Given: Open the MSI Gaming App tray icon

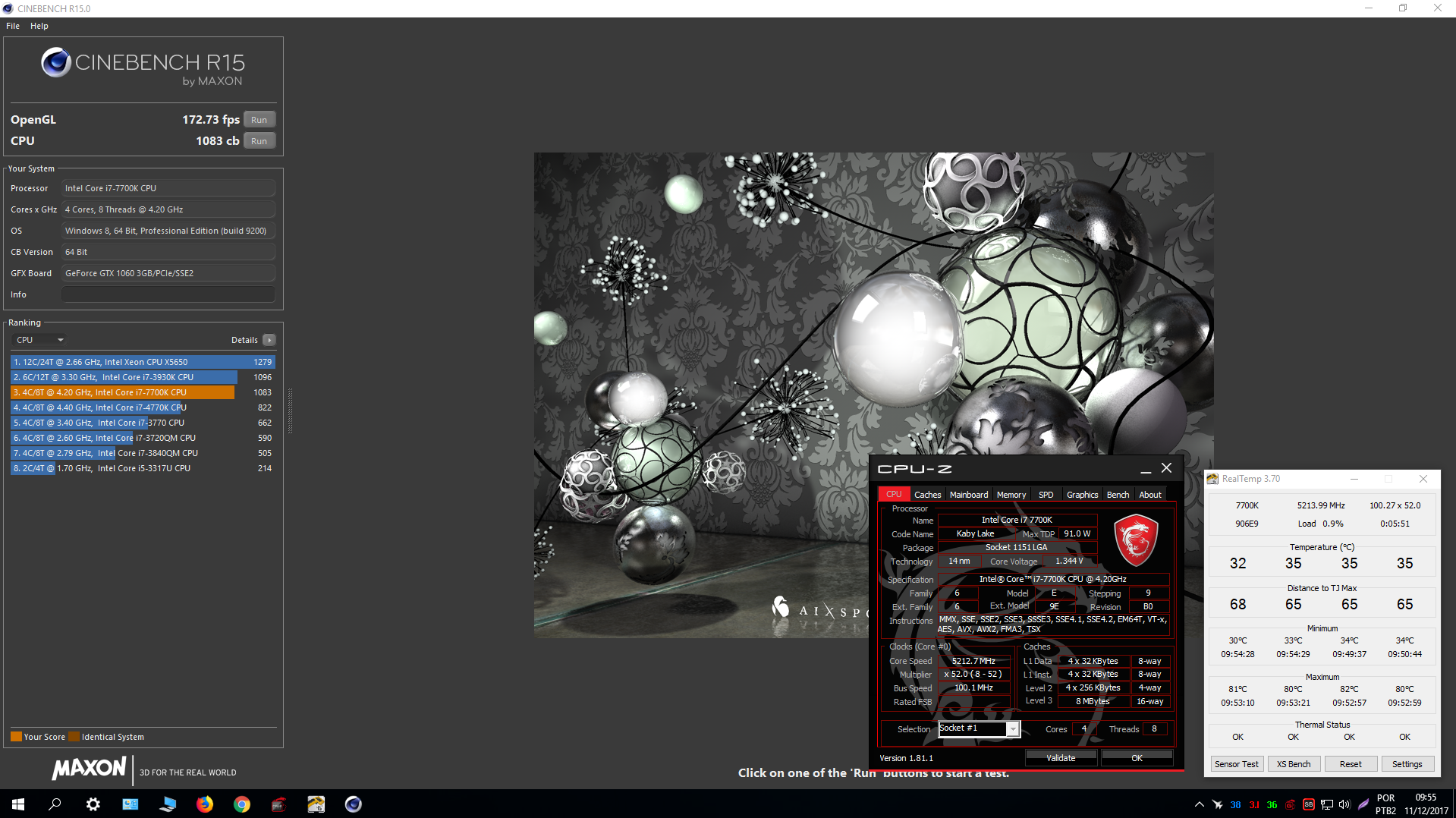Looking at the screenshot, I should pyautogui.click(x=1290, y=804).
